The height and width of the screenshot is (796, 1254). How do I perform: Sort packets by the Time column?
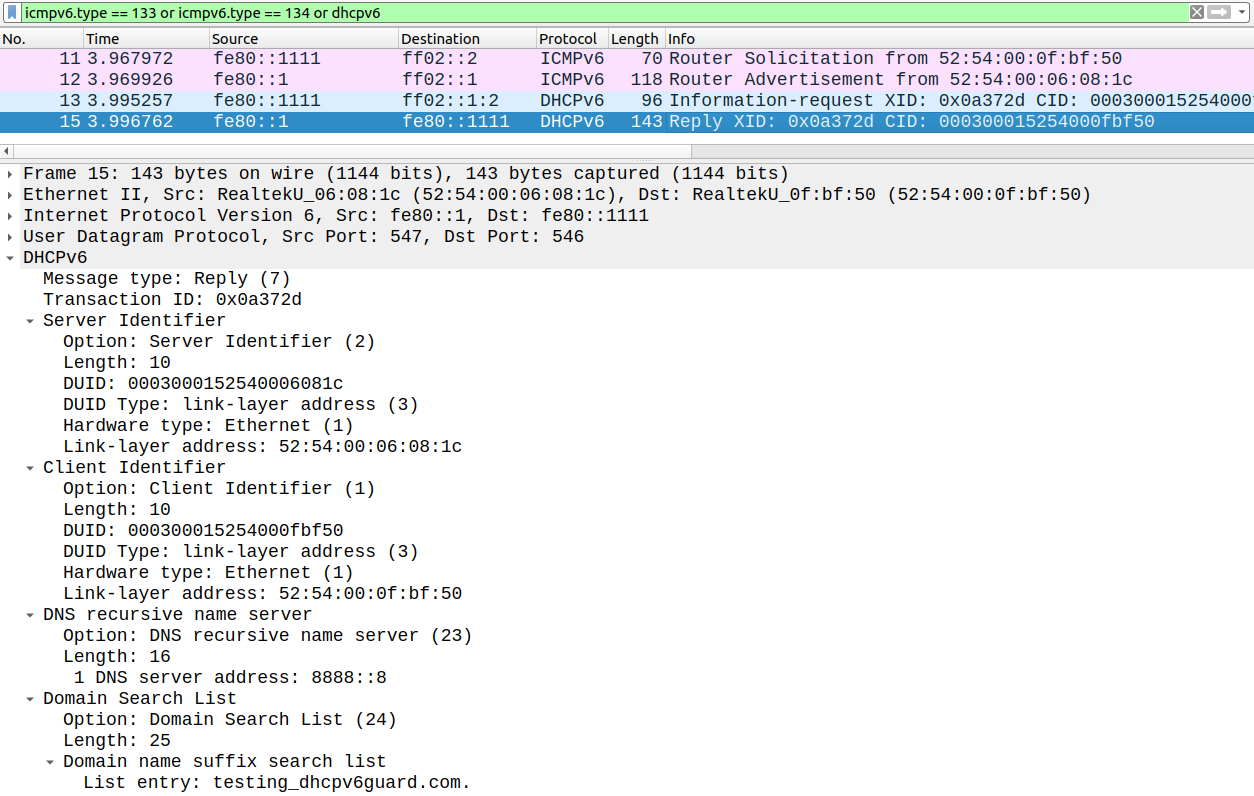(146, 39)
